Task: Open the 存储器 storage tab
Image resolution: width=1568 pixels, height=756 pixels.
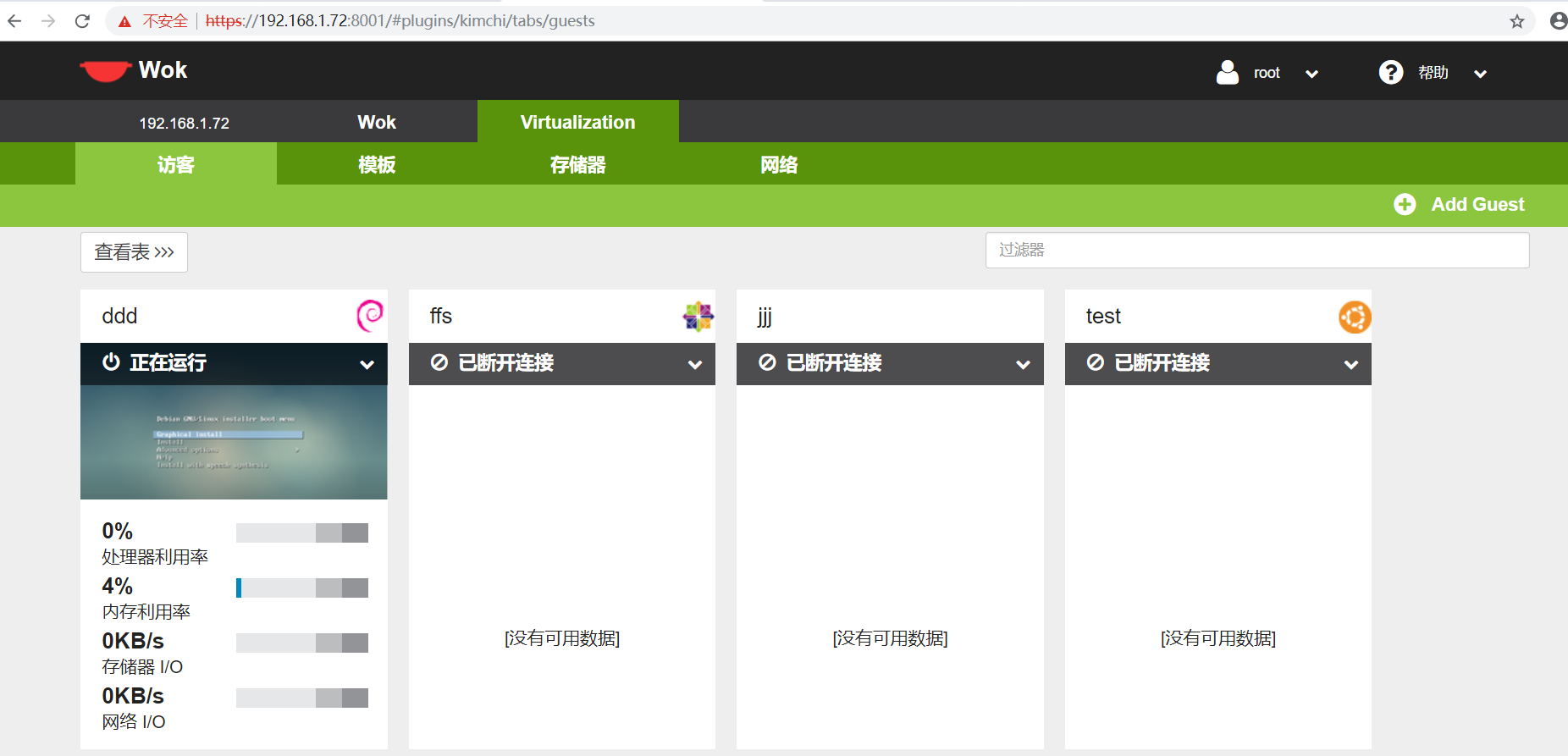Action: click(578, 164)
